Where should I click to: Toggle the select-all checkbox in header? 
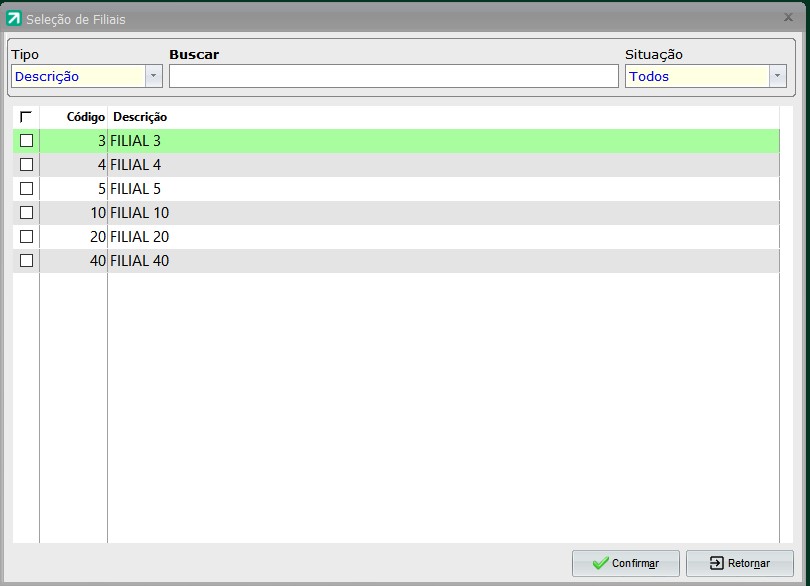(x=26, y=117)
